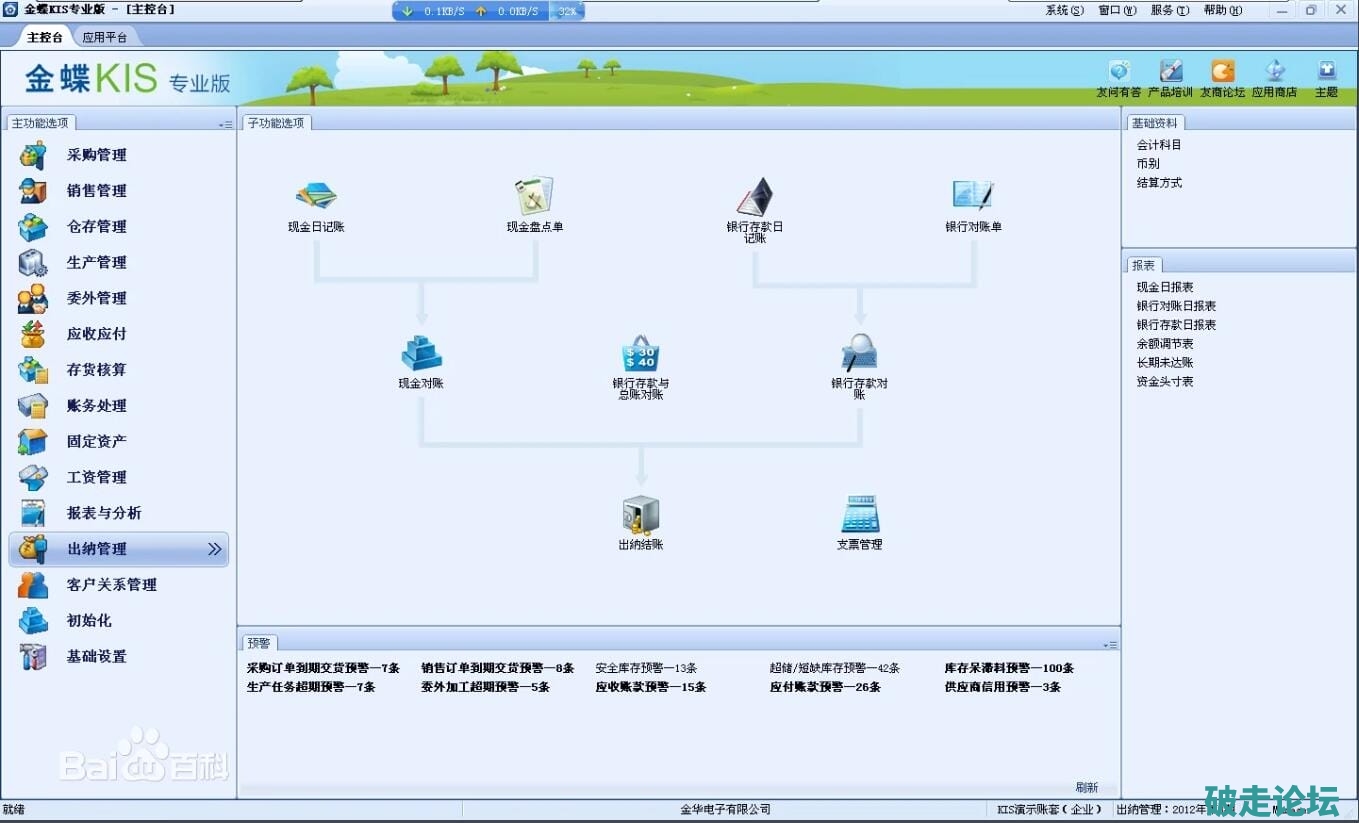Launch the 现金对账 module icon

coord(421,353)
